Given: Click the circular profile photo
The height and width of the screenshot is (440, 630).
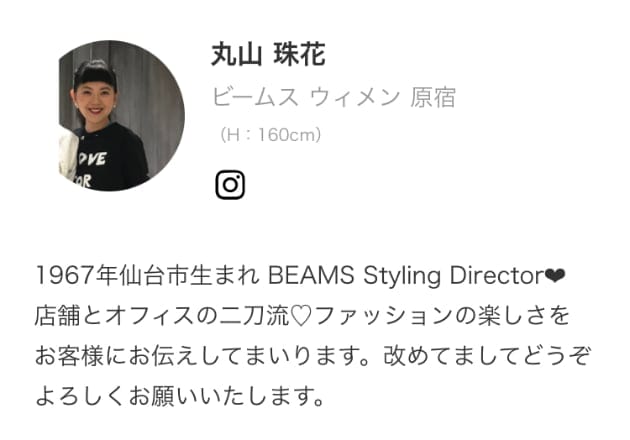Looking at the screenshot, I should click(x=122, y=116).
